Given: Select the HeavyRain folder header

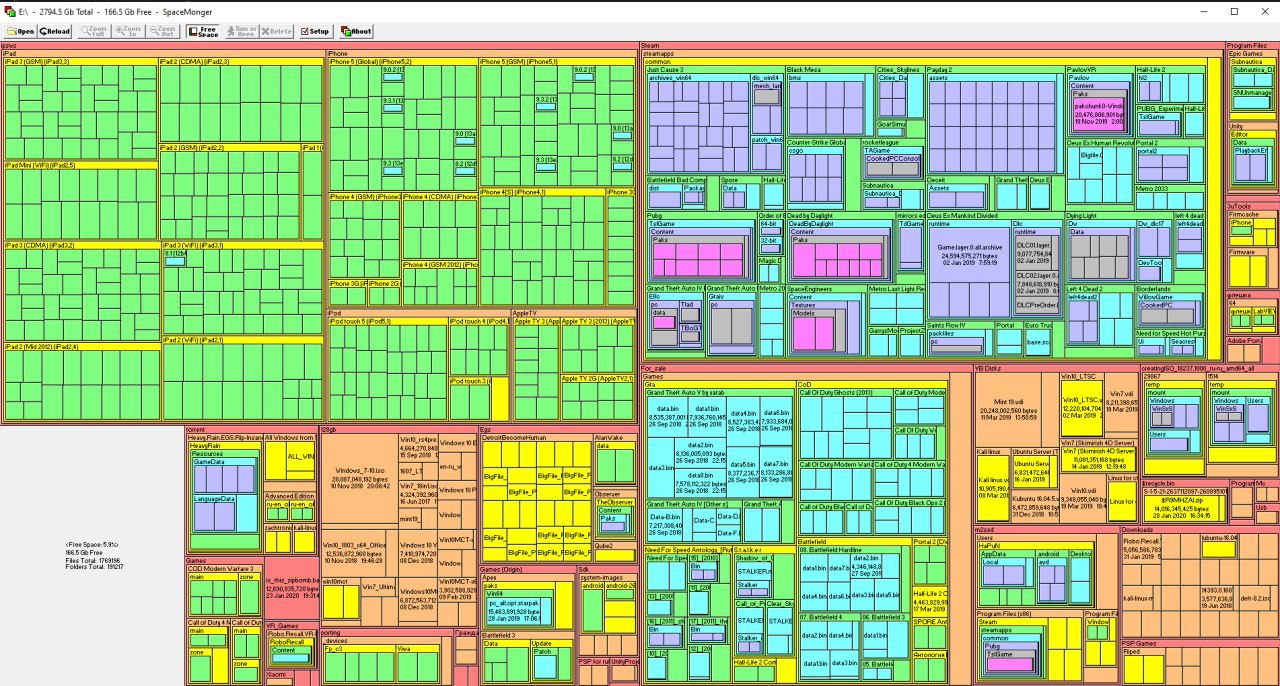Looking at the screenshot, I should [224, 445].
